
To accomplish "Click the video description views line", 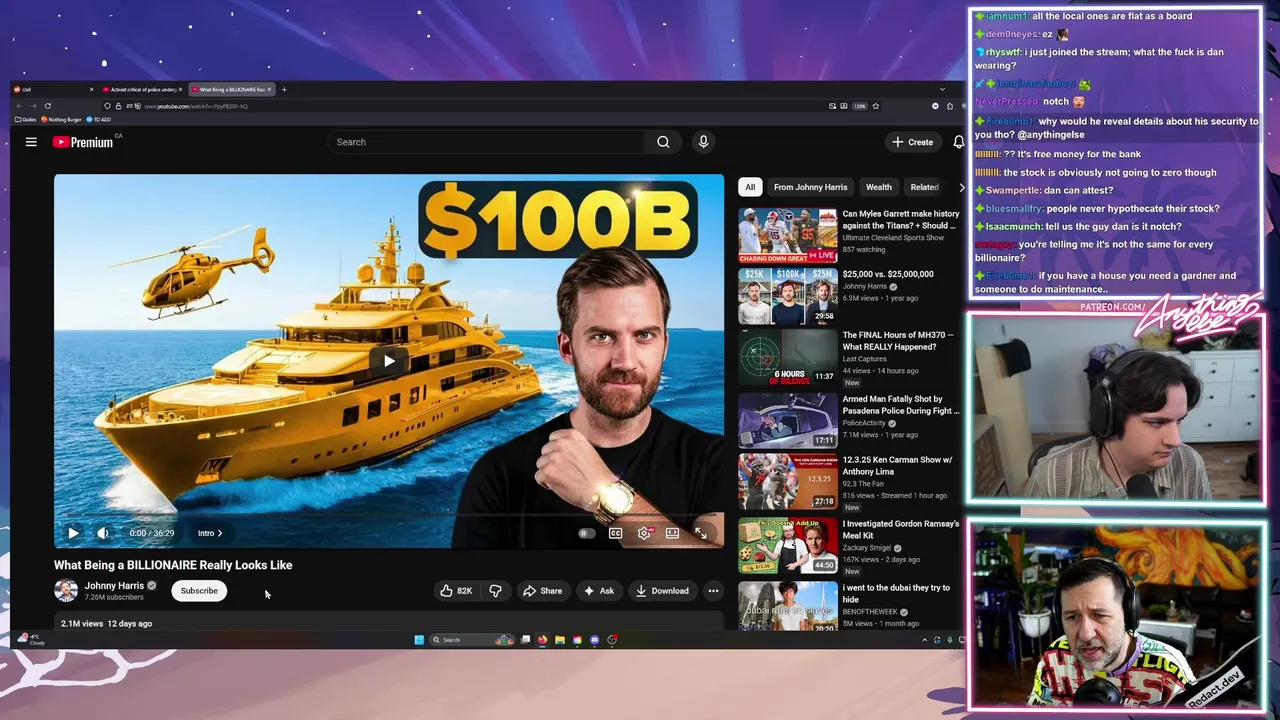I will [106, 624].
